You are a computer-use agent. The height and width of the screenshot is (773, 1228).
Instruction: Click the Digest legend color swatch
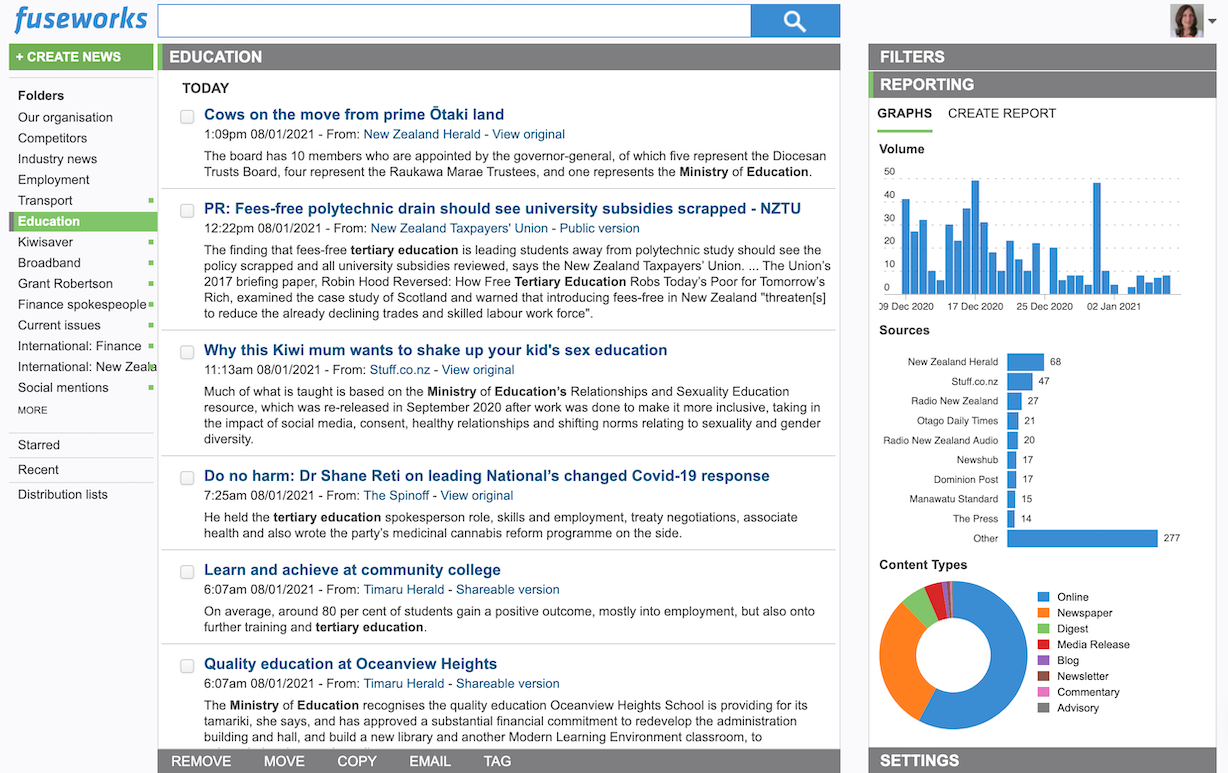pyautogui.click(x=1044, y=629)
